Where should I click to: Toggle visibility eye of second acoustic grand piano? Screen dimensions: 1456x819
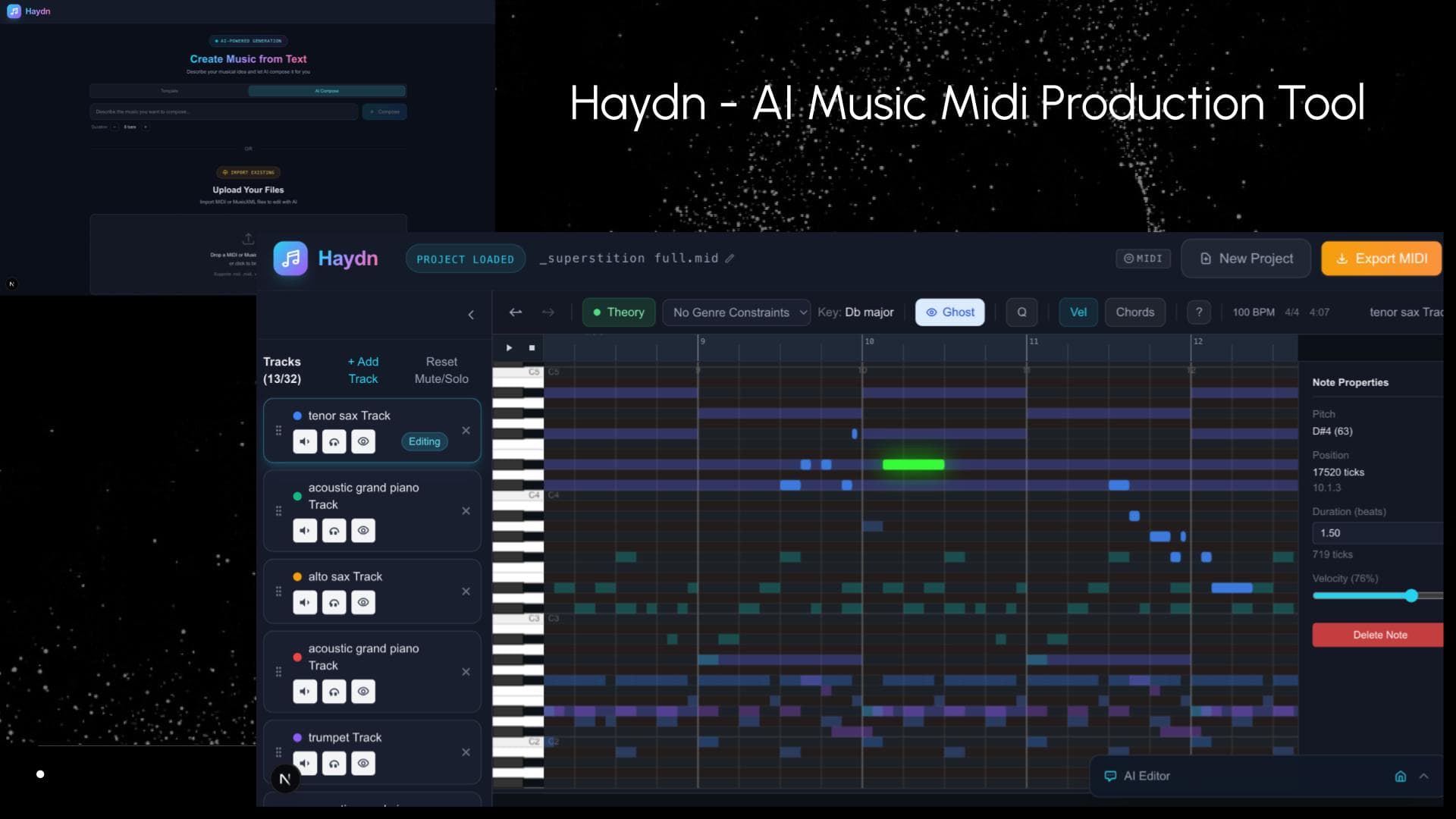tap(363, 692)
